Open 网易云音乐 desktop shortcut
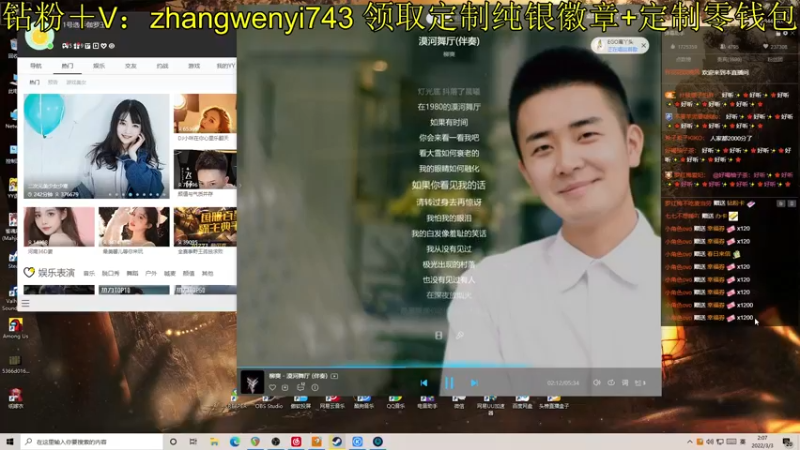Screen dimensions: 800x450 tap(332, 402)
